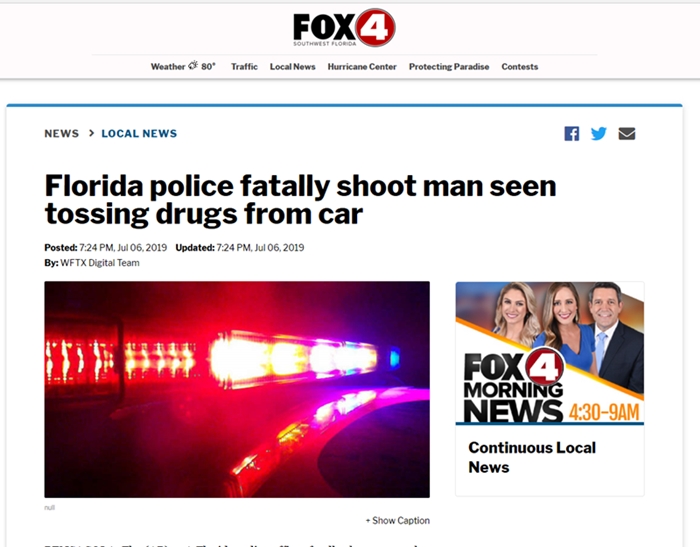Screen dimensions: 700x547
Task: Click WFTX Digital Team author byline
Action: tap(100, 263)
